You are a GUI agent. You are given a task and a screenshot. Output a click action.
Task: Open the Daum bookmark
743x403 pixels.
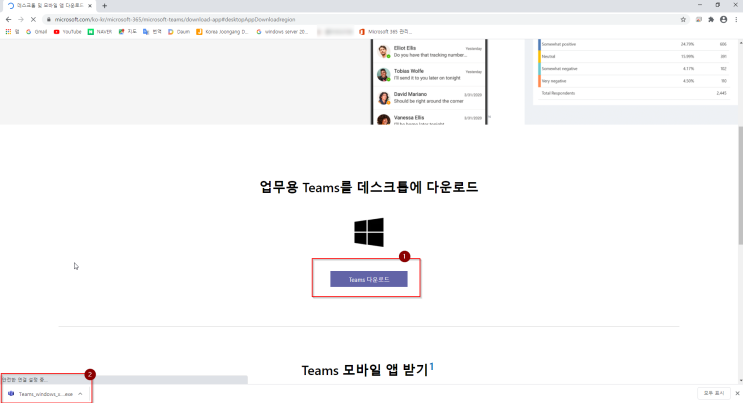tap(179, 32)
